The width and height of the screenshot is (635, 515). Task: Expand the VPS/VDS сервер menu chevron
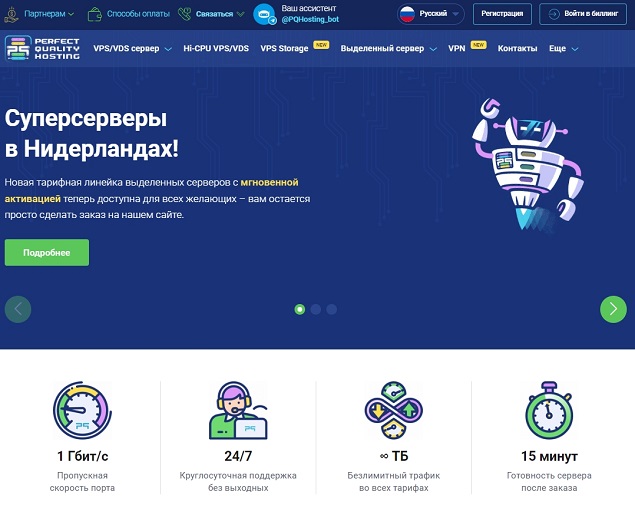point(168,49)
